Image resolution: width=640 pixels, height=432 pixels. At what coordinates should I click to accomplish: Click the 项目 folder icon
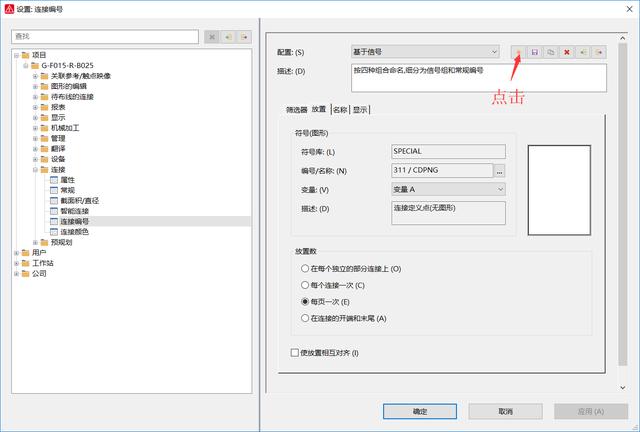pyautogui.click(x=25, y=55)
